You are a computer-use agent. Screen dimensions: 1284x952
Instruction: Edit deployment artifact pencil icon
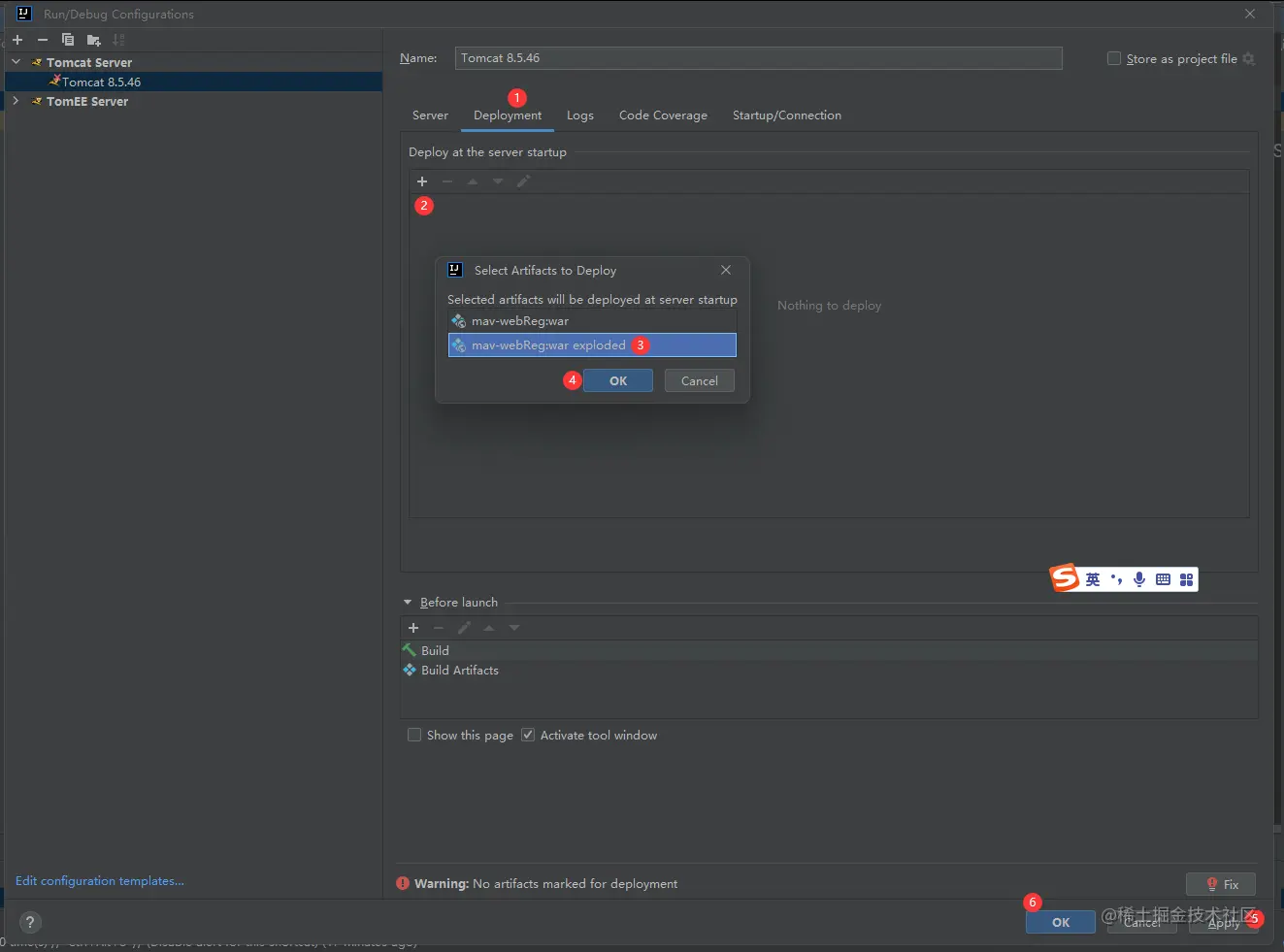523,181
